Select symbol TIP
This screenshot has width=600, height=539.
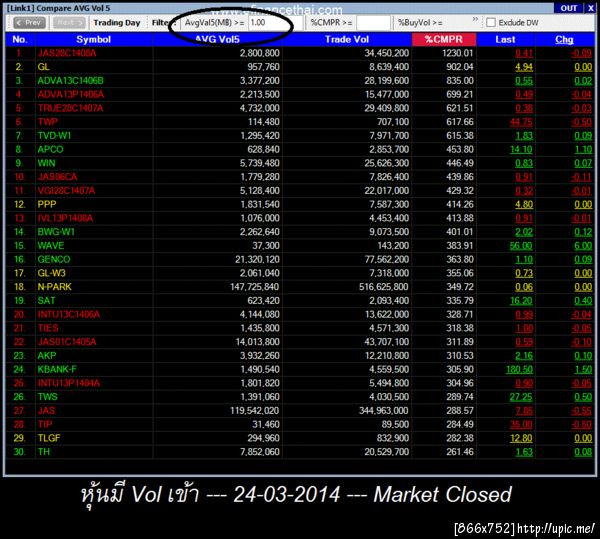(x=45, y=425)
